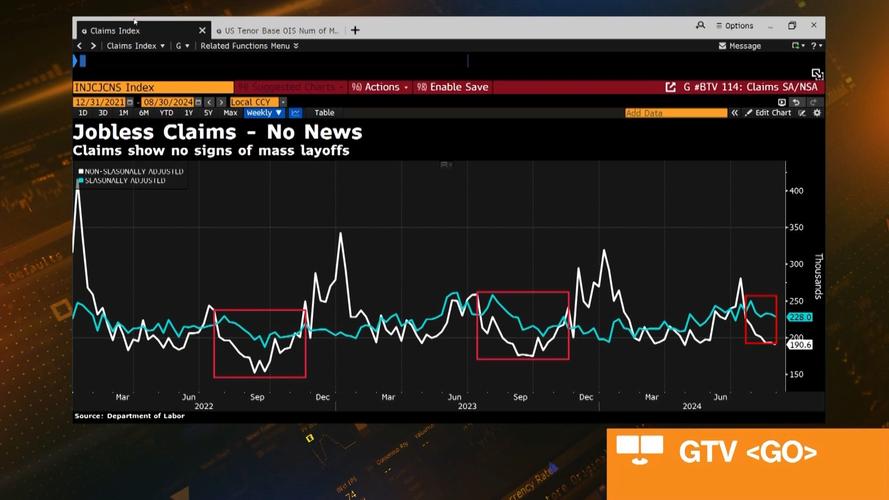Close the Claims Index tab
Screen dimensions: 889x500
pyautogui.click(x=202, y=31)
